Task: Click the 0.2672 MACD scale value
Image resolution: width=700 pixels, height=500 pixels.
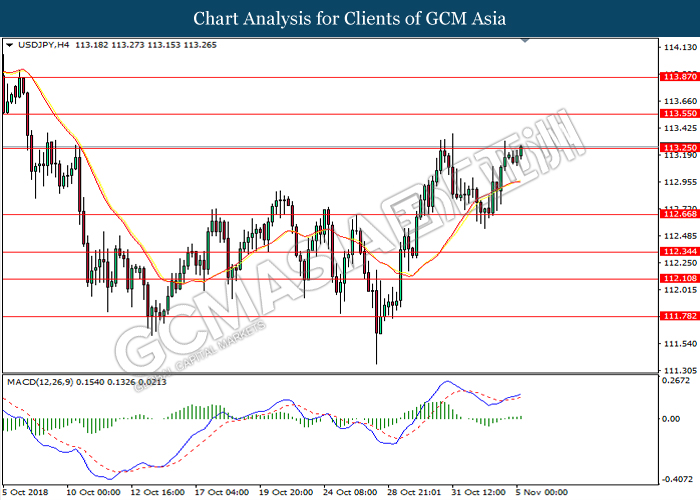Action: (676, 380)
